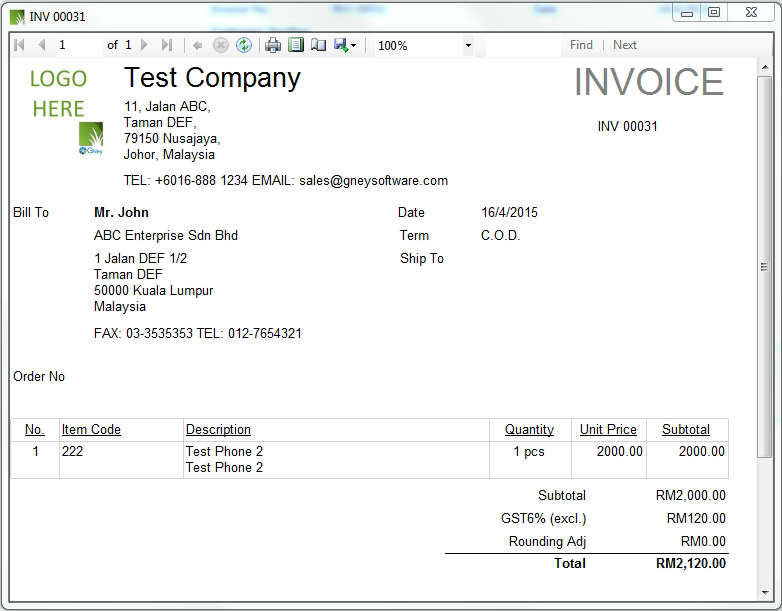Click the Item Code column header
This screenshot has height=611, width=782.
tap(91, 429)
